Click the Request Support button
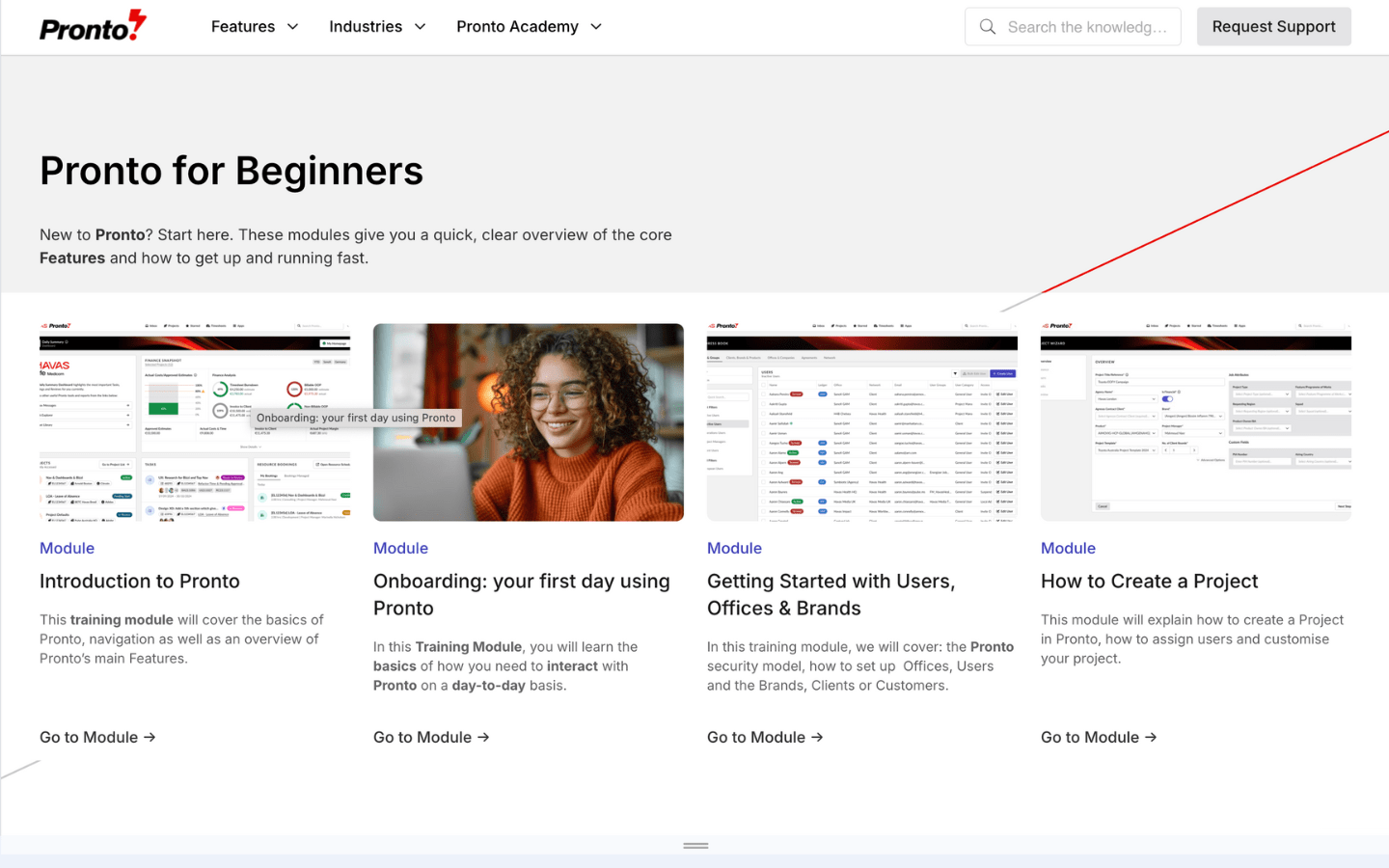 [x=1273, y=27]
